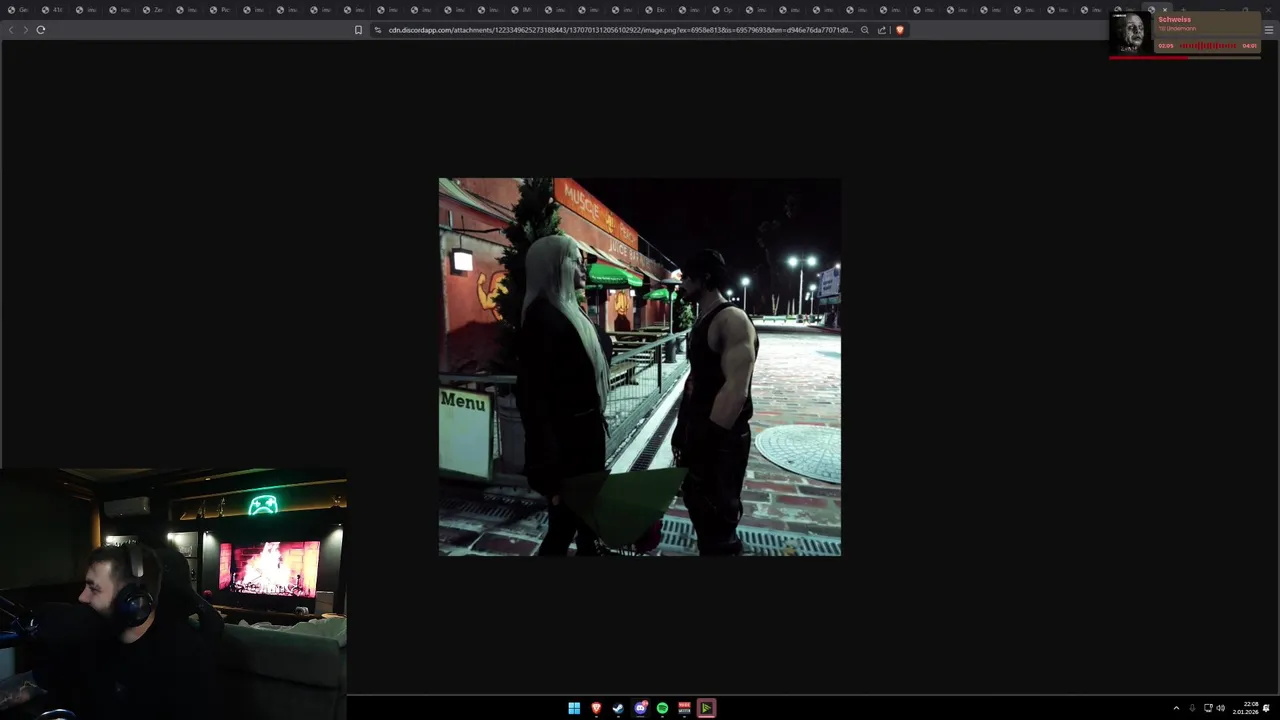Open the browser hamburger menu

click(x=1269, y=30)
